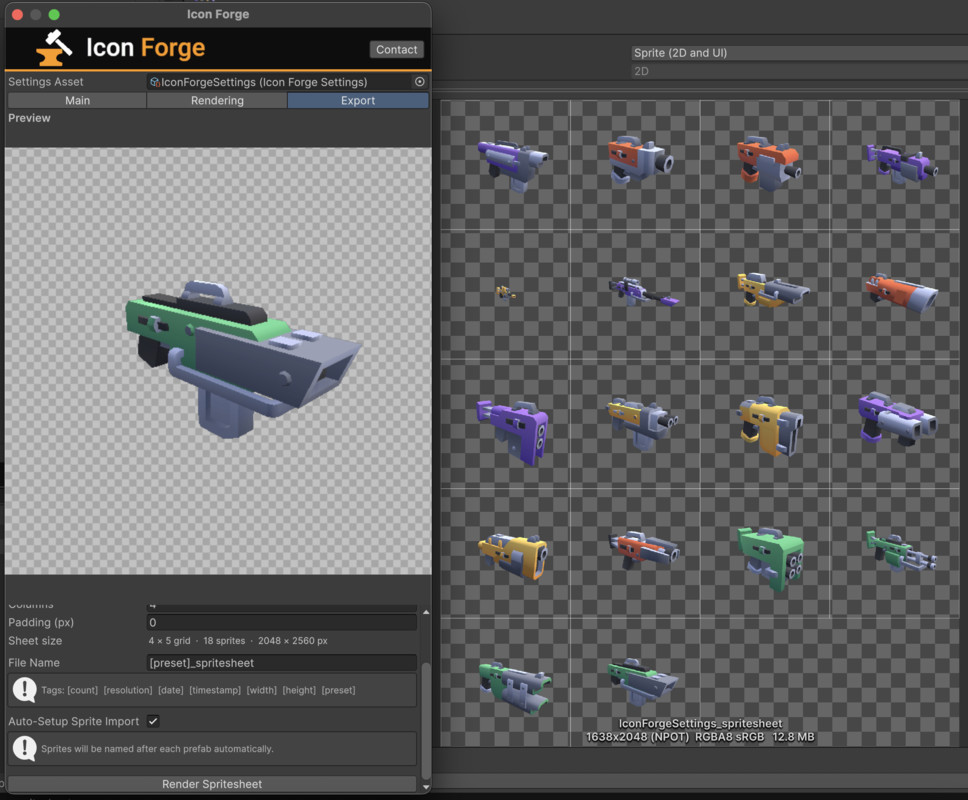Select tiny yellow gun sprite, second row
This screenshot has height=800, width=968.
pyautogui.click(x=506, y=293)
